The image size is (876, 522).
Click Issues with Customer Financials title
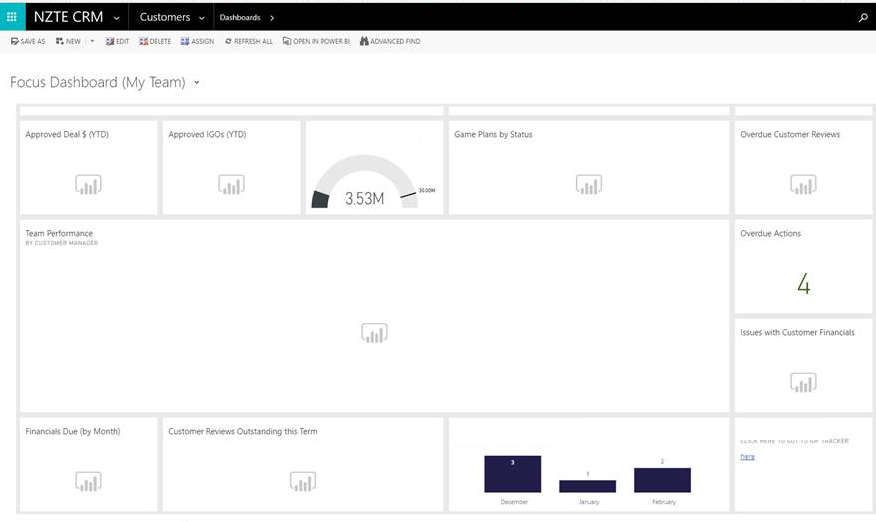click(x=797, y=332)
